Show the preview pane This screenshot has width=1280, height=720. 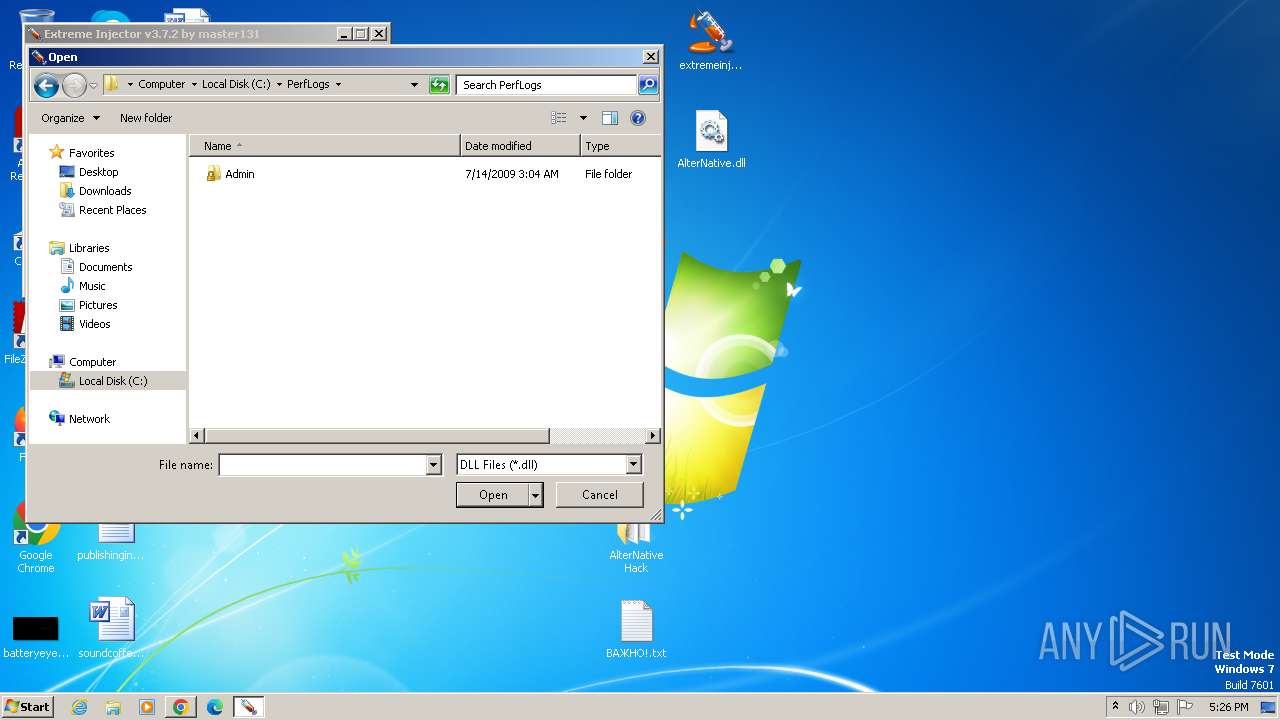click(610, 118)
